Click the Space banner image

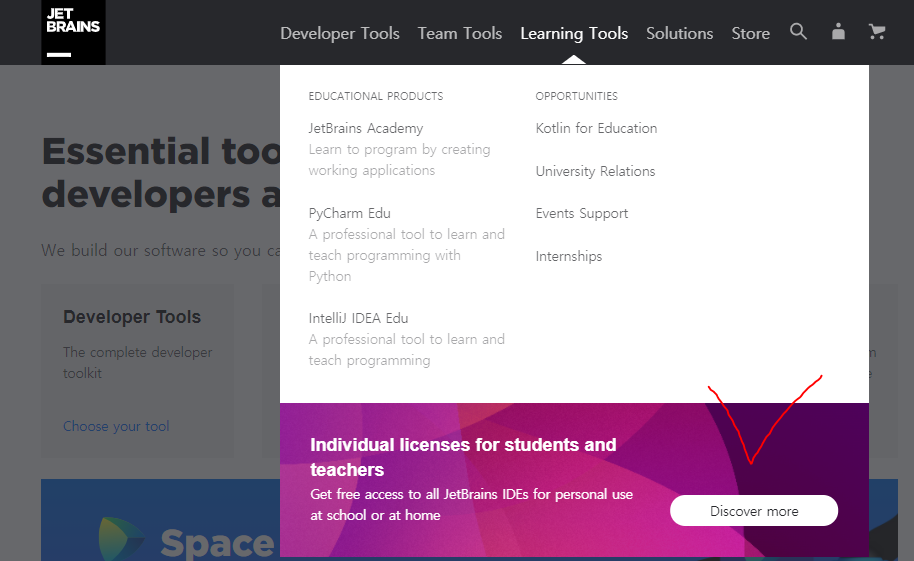point(160,520)
